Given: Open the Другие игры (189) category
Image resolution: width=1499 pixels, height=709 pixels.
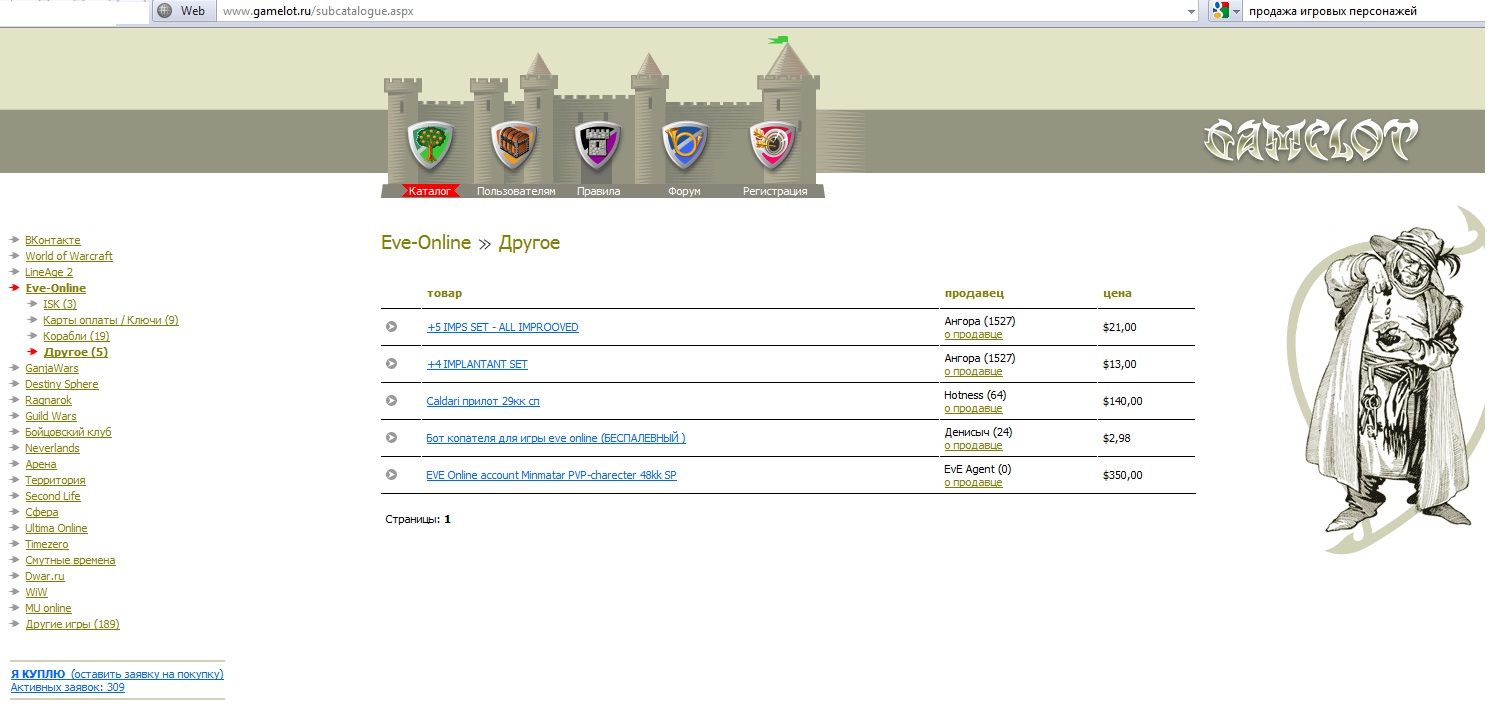Looking at the screenshot, I should tap(72, 624).
